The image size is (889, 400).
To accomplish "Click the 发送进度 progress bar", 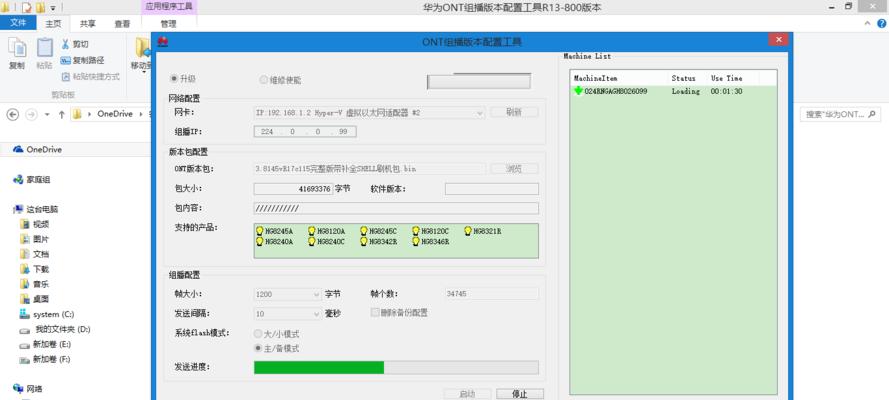I will pyautogui.click(x=396, y=368).
